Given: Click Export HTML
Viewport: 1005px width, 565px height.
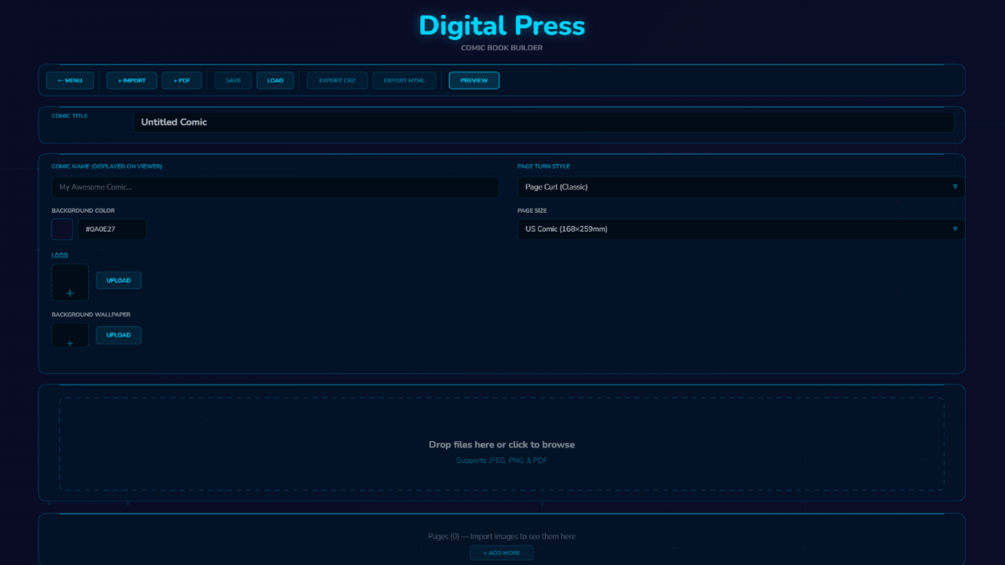Looking at the screenshot, I should (x=404, y=80).
